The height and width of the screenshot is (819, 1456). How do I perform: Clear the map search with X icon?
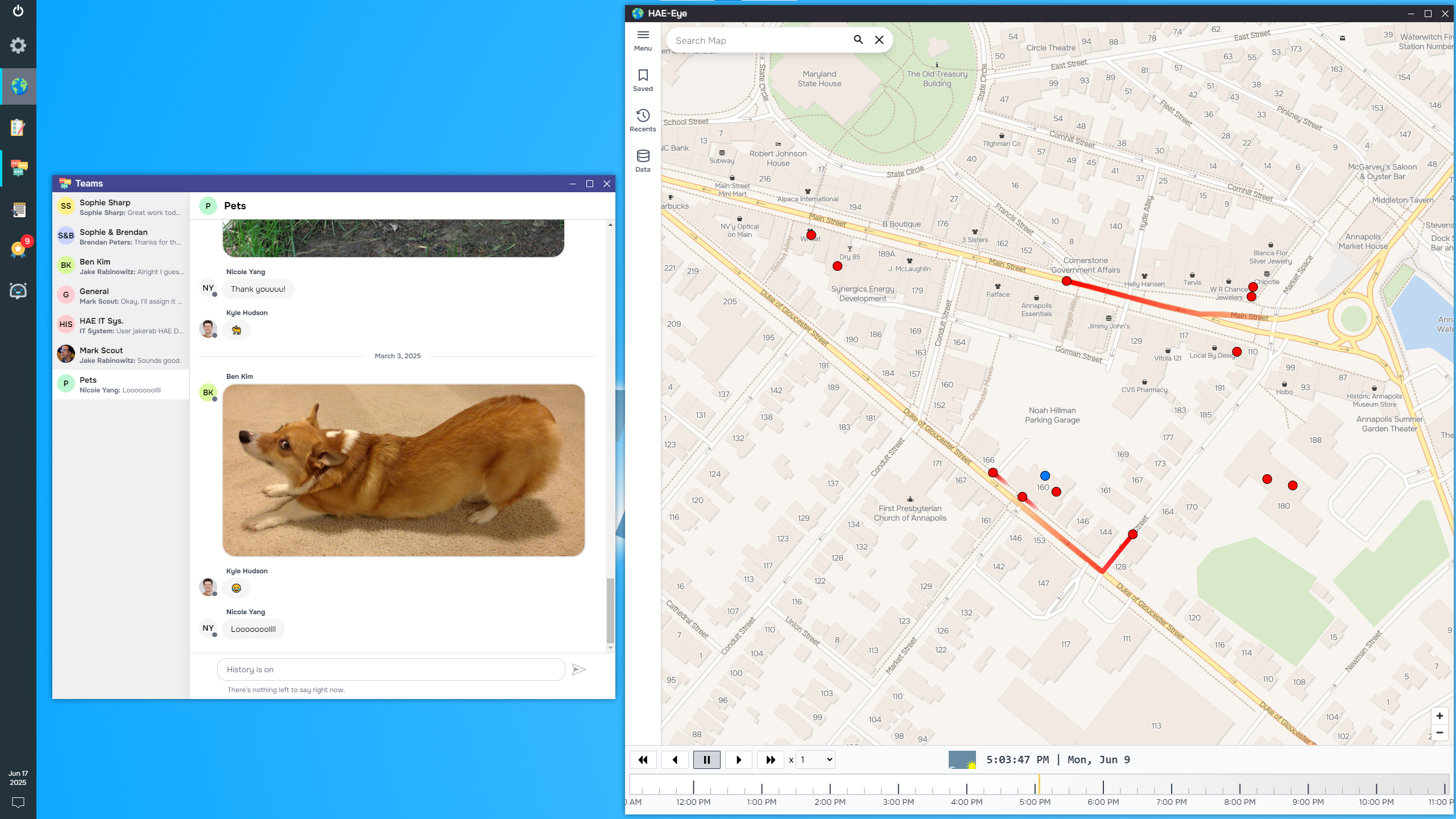879,40
